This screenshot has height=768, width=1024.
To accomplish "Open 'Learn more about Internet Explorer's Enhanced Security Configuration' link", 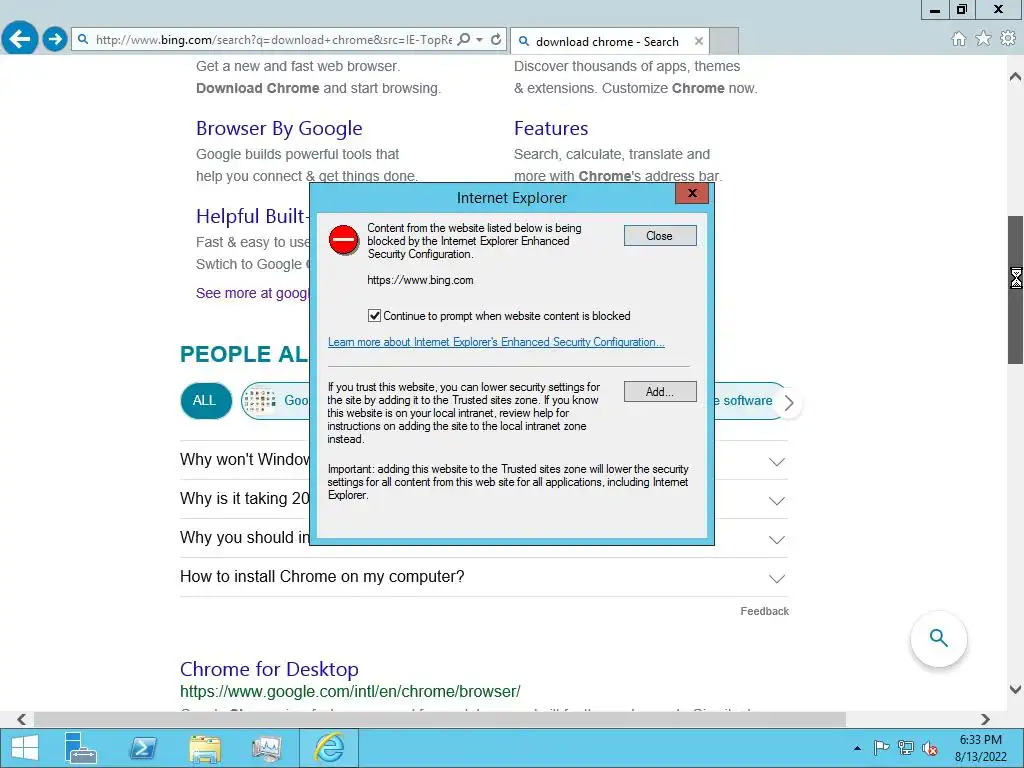I will [496, 342].
